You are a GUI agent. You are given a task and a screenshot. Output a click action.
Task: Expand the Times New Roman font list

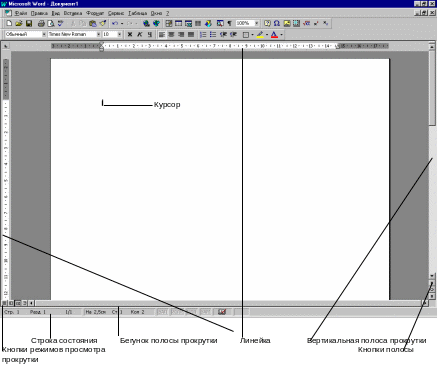click(98, 34)
